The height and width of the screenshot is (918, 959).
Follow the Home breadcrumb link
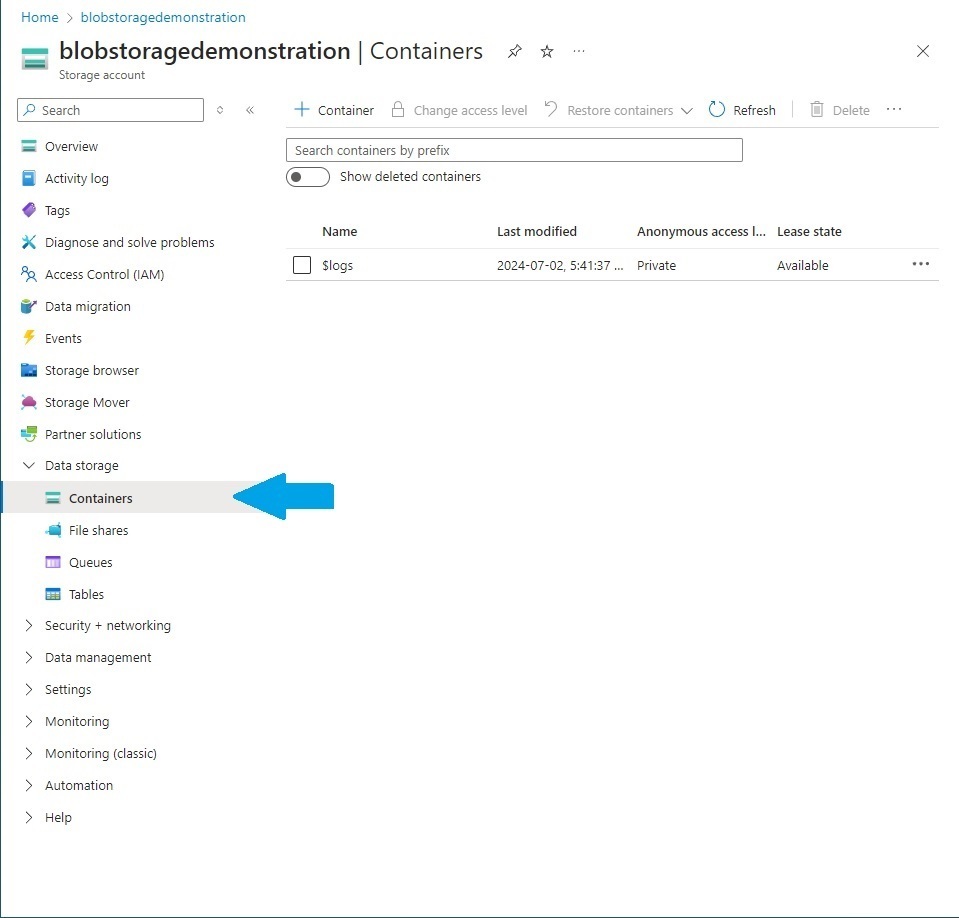[x=40, y=17]
